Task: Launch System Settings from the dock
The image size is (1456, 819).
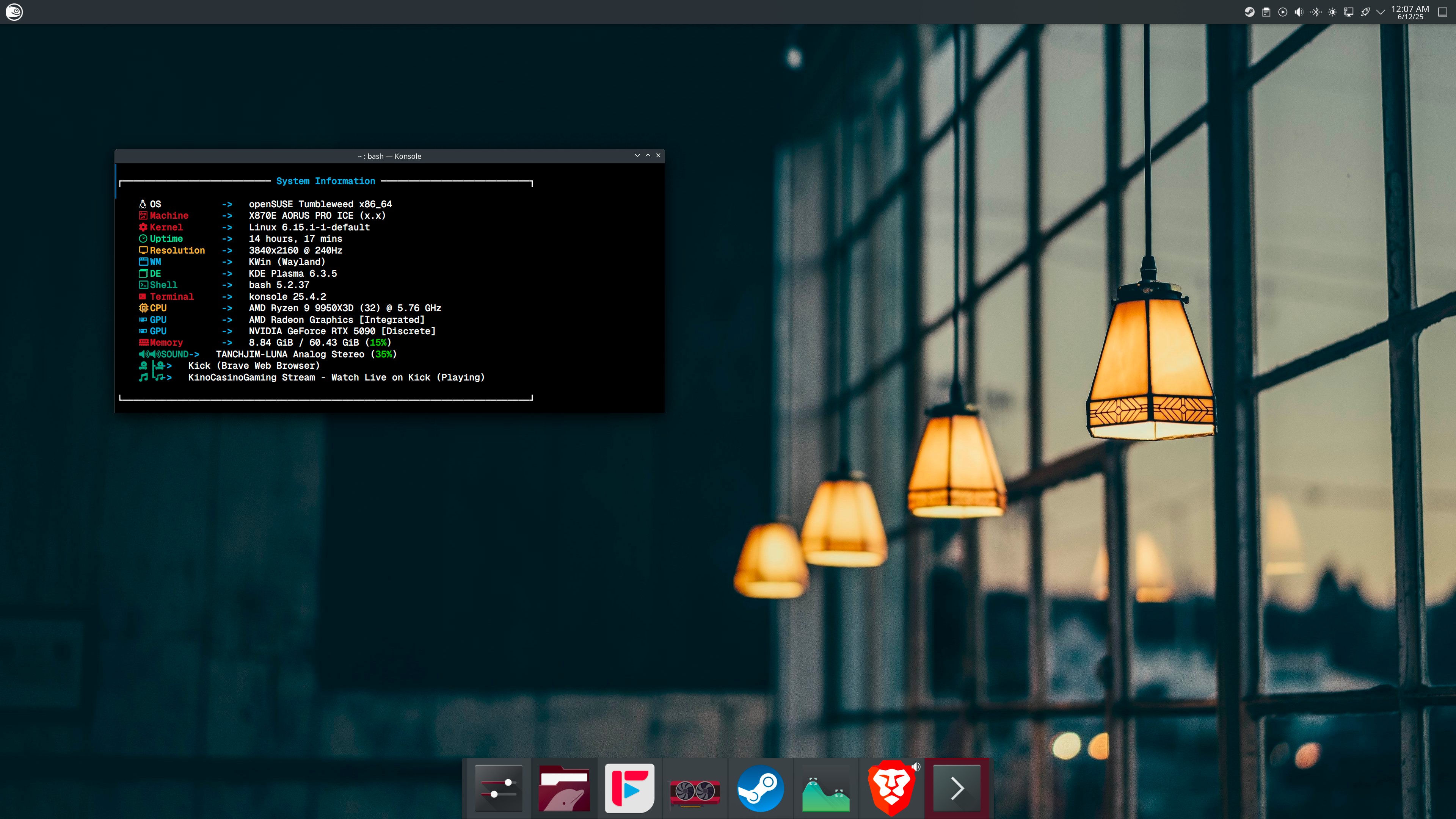Action: [498, 789]
